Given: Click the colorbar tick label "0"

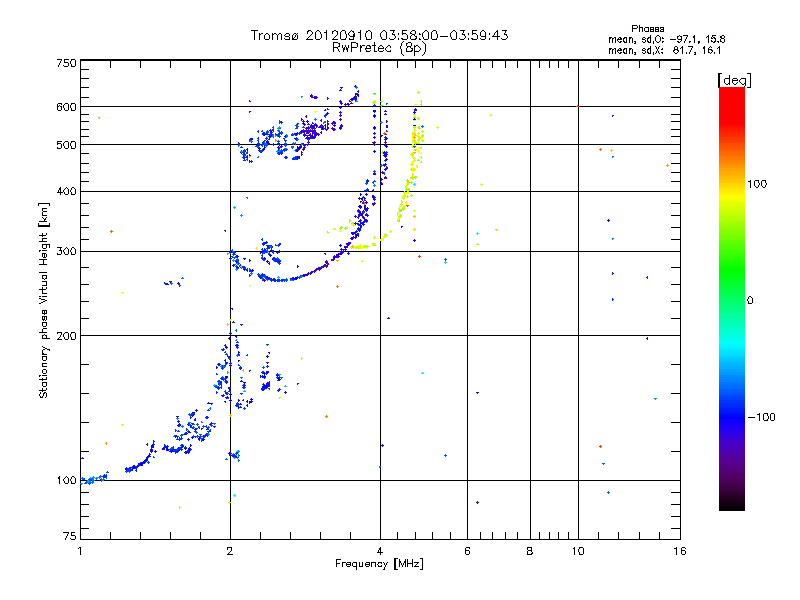Looking at the screenshot, I should (750, 301).
